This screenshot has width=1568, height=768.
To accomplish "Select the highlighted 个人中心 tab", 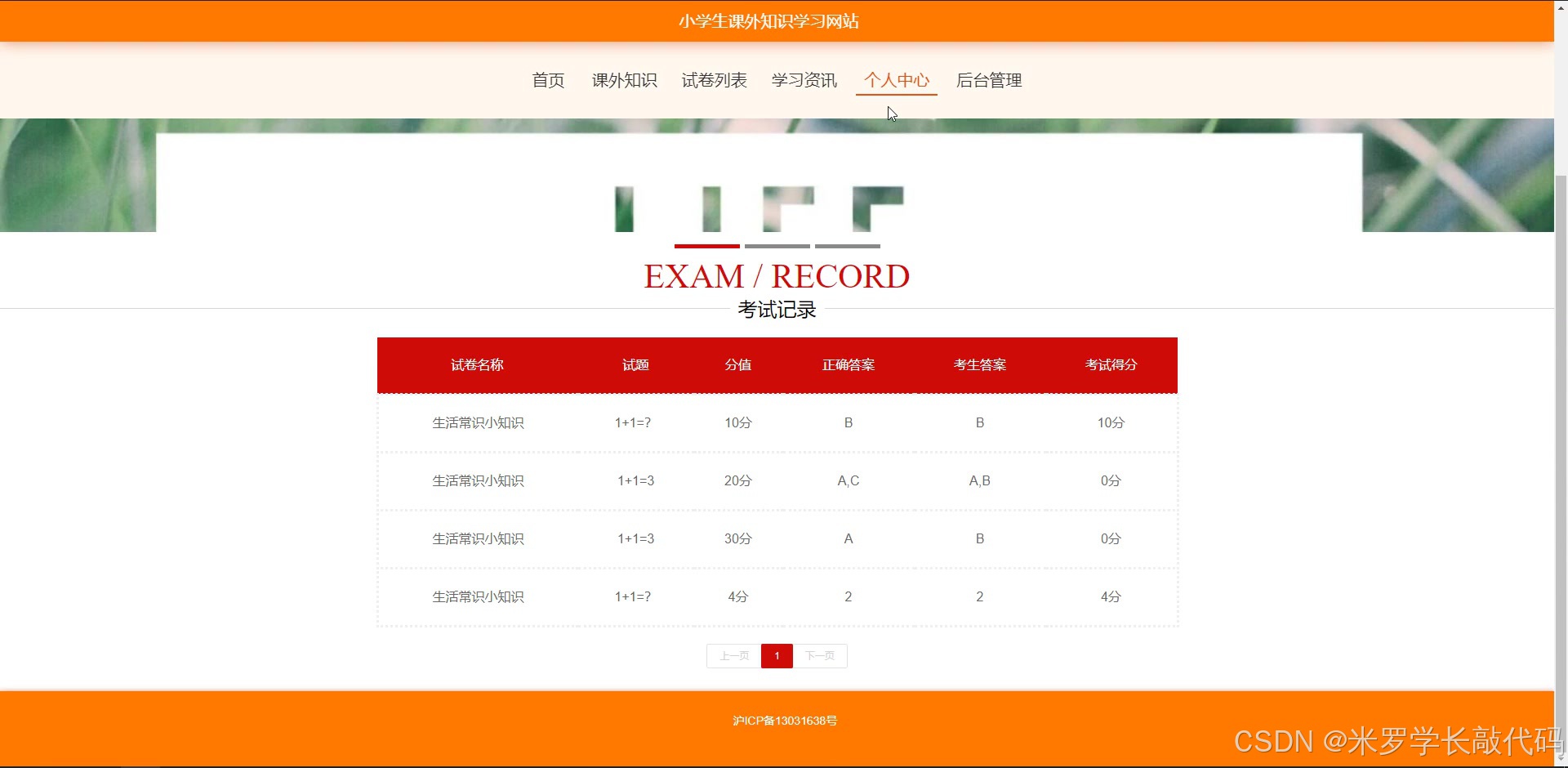I will point(896,80).
